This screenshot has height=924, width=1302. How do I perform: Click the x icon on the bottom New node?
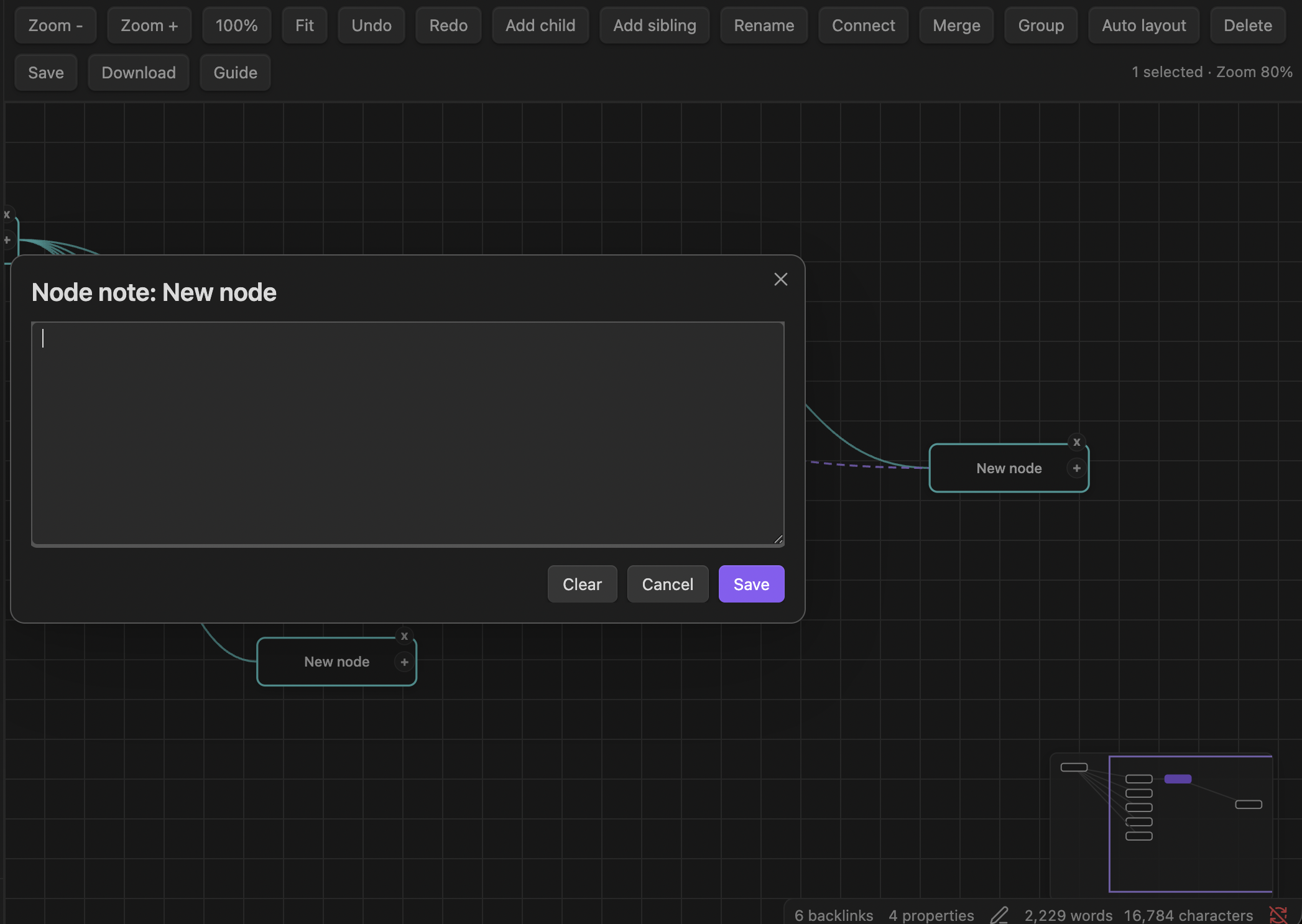click(x=404, y=636)
